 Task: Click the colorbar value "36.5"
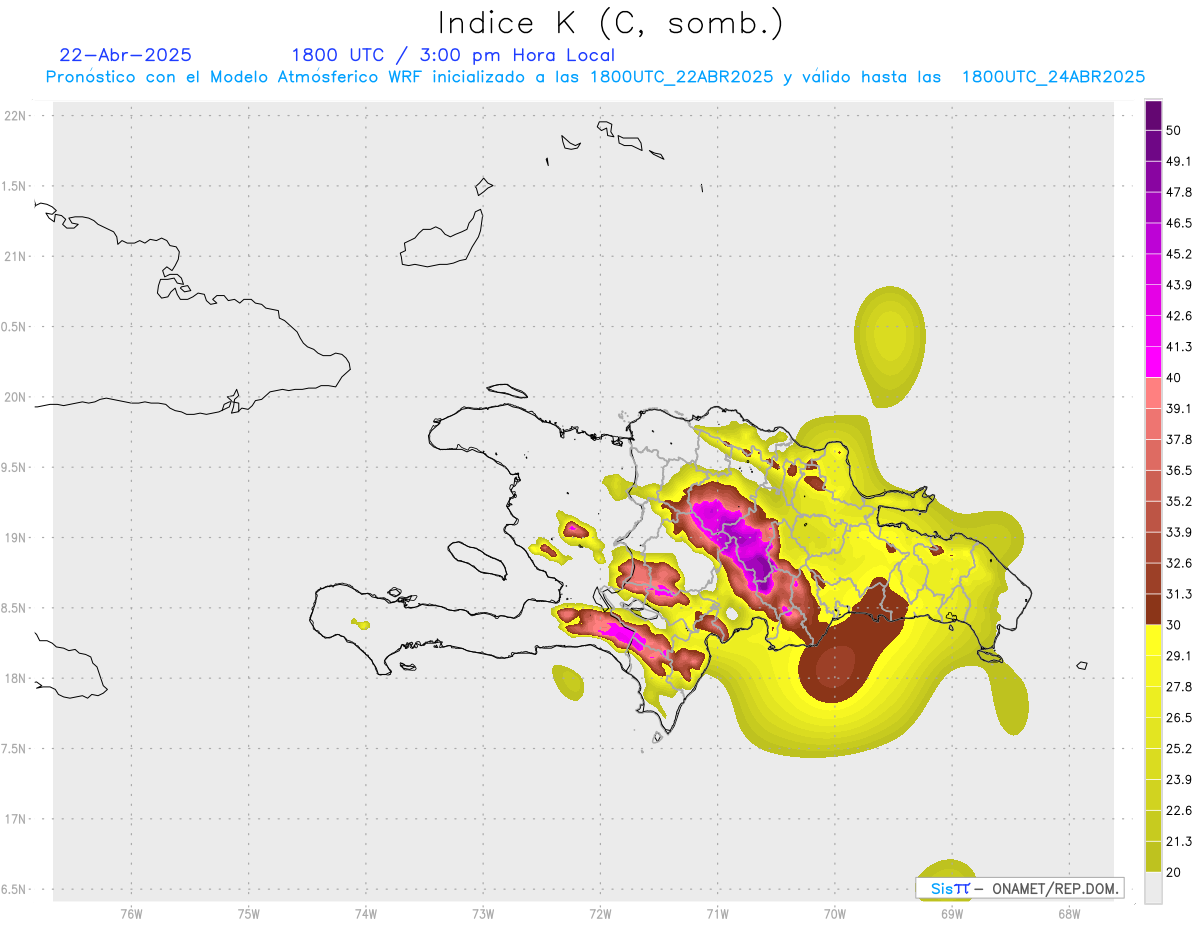1178,470
